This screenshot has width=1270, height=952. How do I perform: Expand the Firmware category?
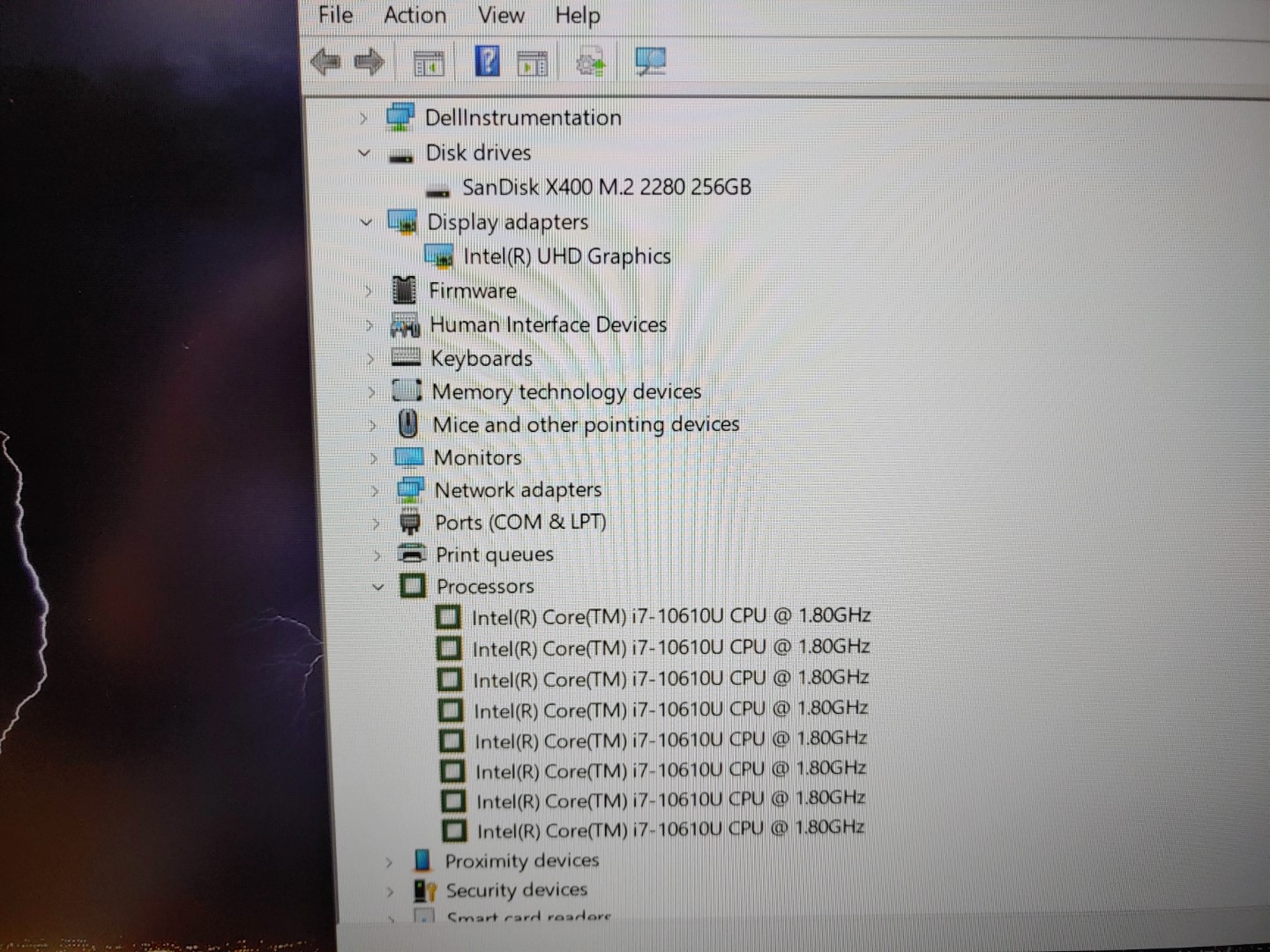(x=369, y=291)
